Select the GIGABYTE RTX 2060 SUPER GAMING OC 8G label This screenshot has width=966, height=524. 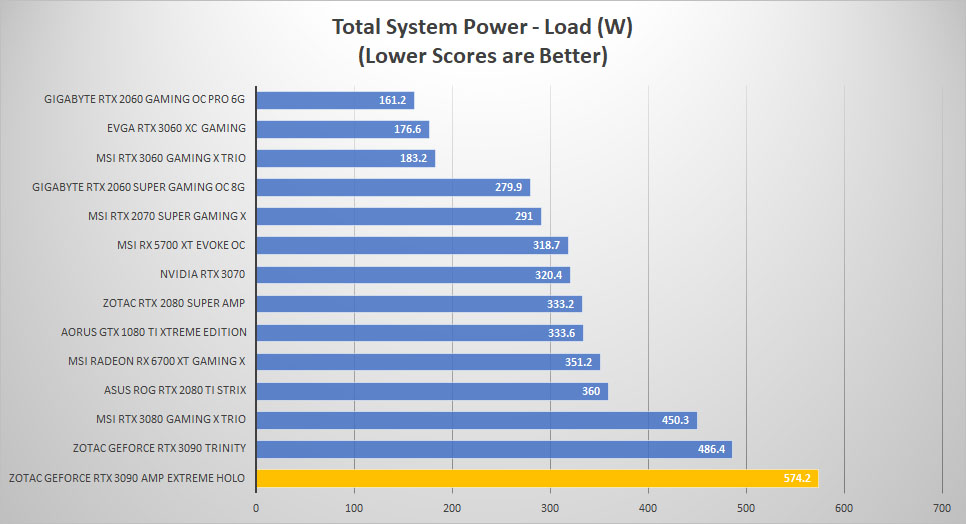(138, 187)
